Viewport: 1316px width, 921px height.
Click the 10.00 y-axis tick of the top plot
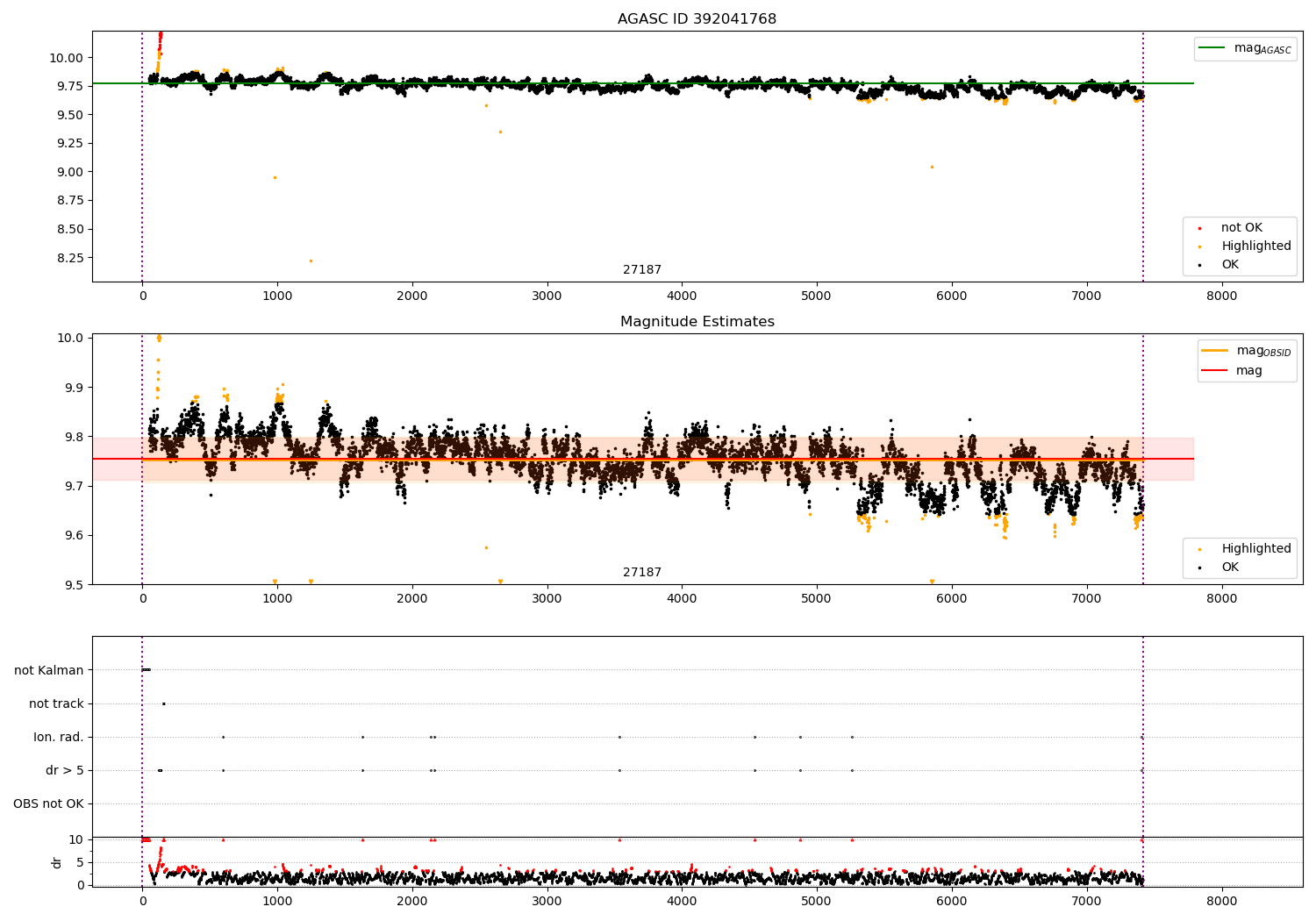66,58
